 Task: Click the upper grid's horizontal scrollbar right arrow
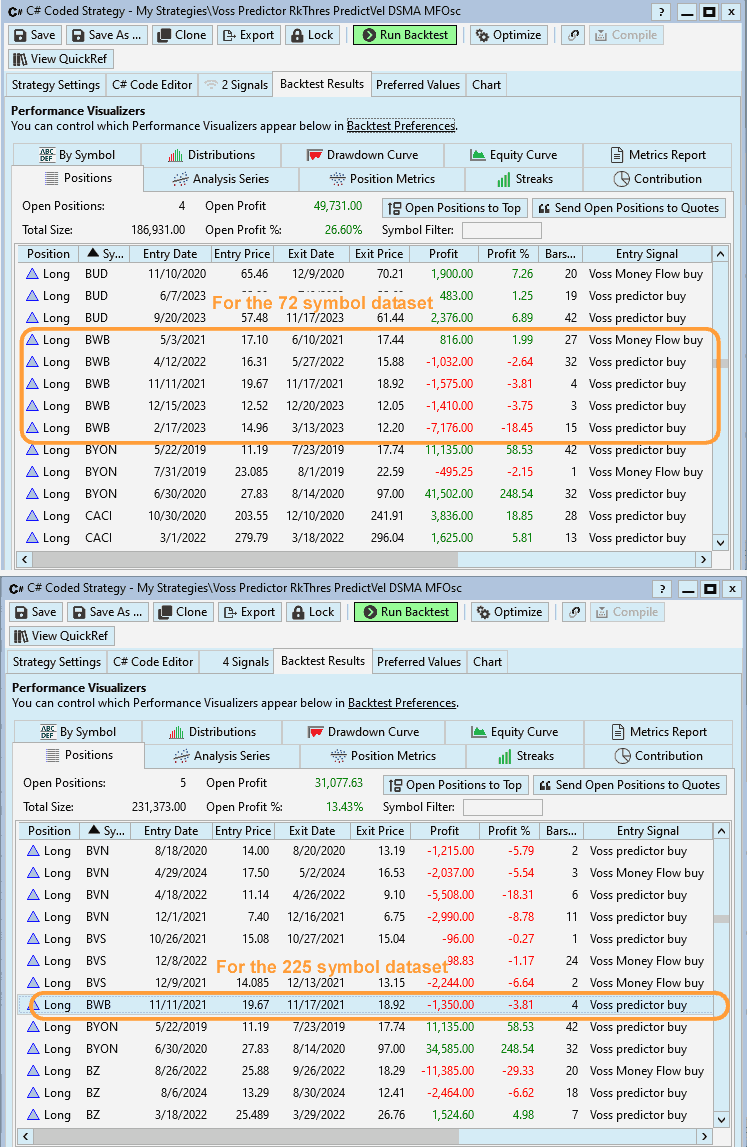(x=704, y=560)
